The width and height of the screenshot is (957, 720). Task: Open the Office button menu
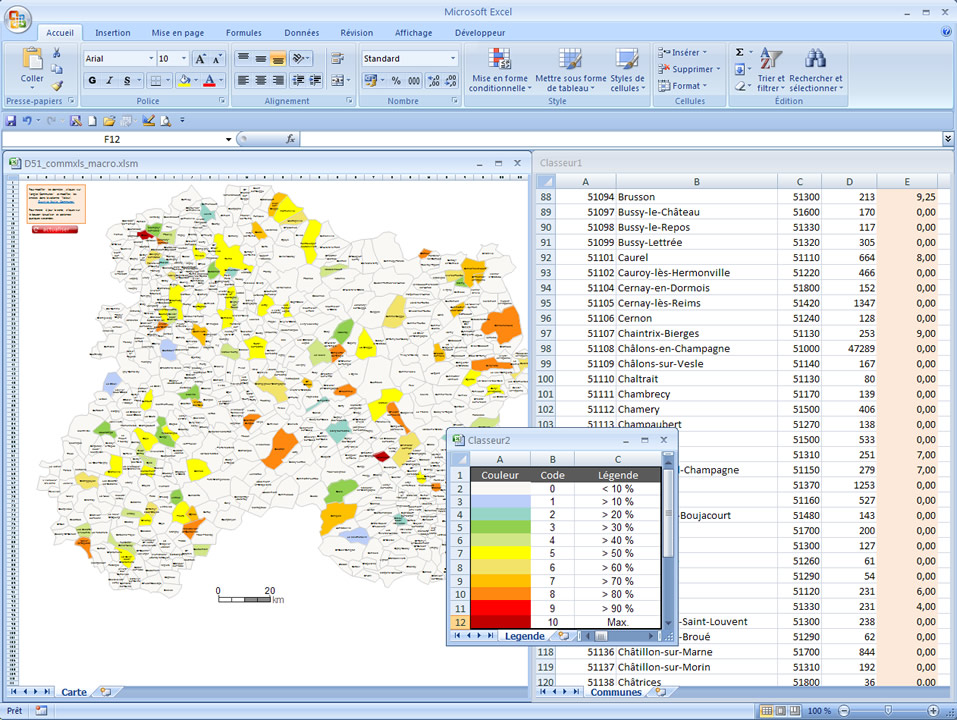click(17, 19)
